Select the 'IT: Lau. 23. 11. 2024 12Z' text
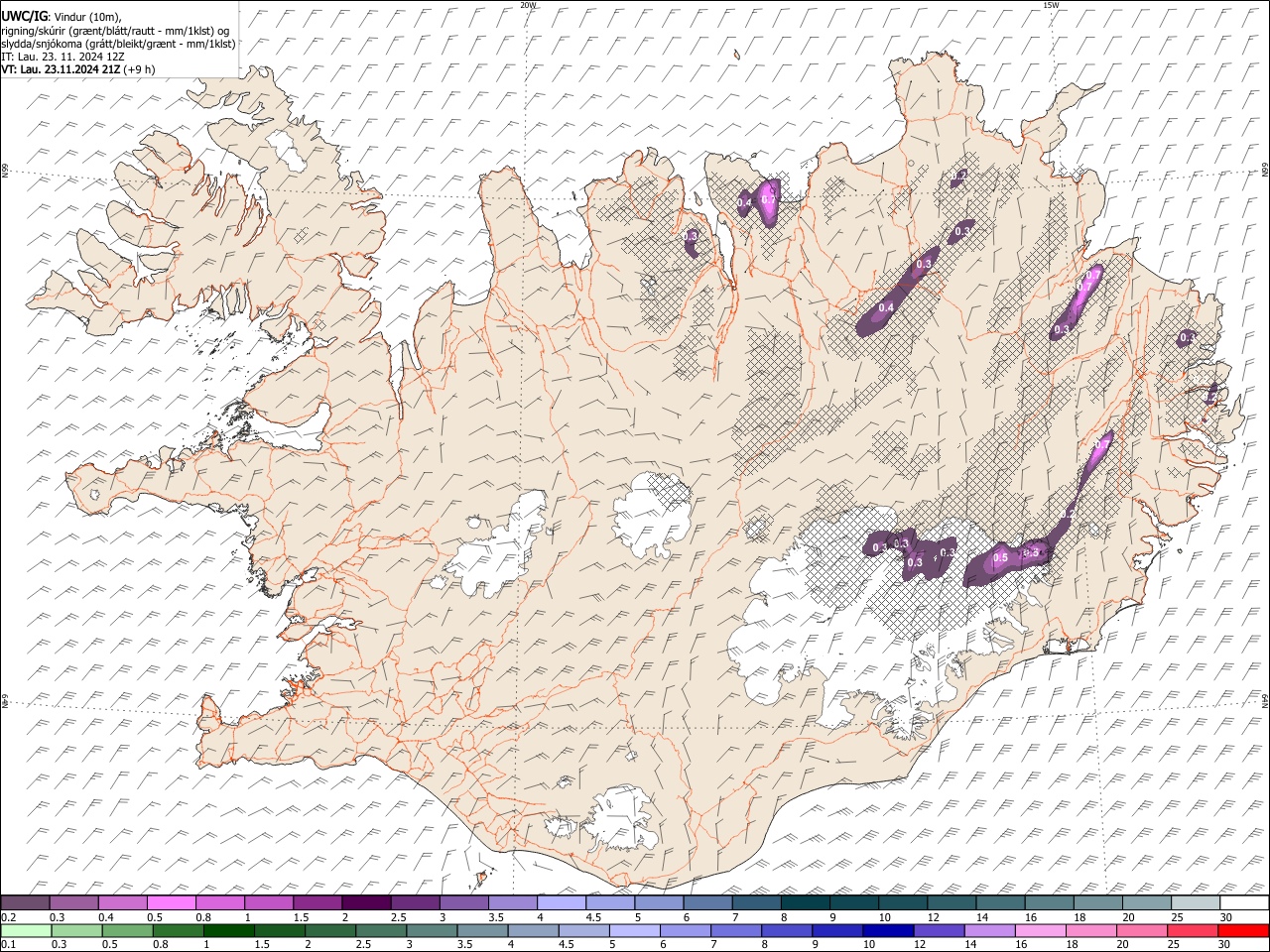Viewport: 1270px width, 952px height. pos(63,57)
